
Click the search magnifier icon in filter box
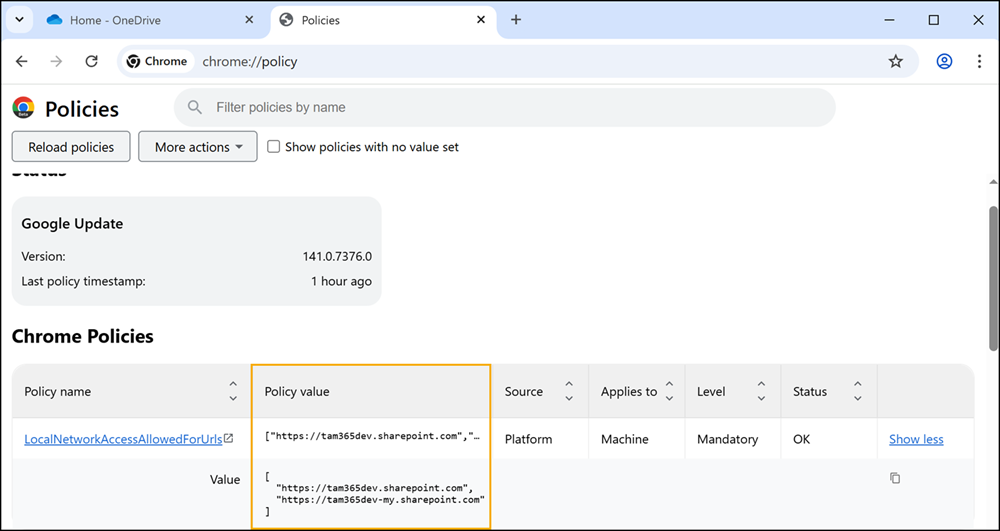[195, 107]
